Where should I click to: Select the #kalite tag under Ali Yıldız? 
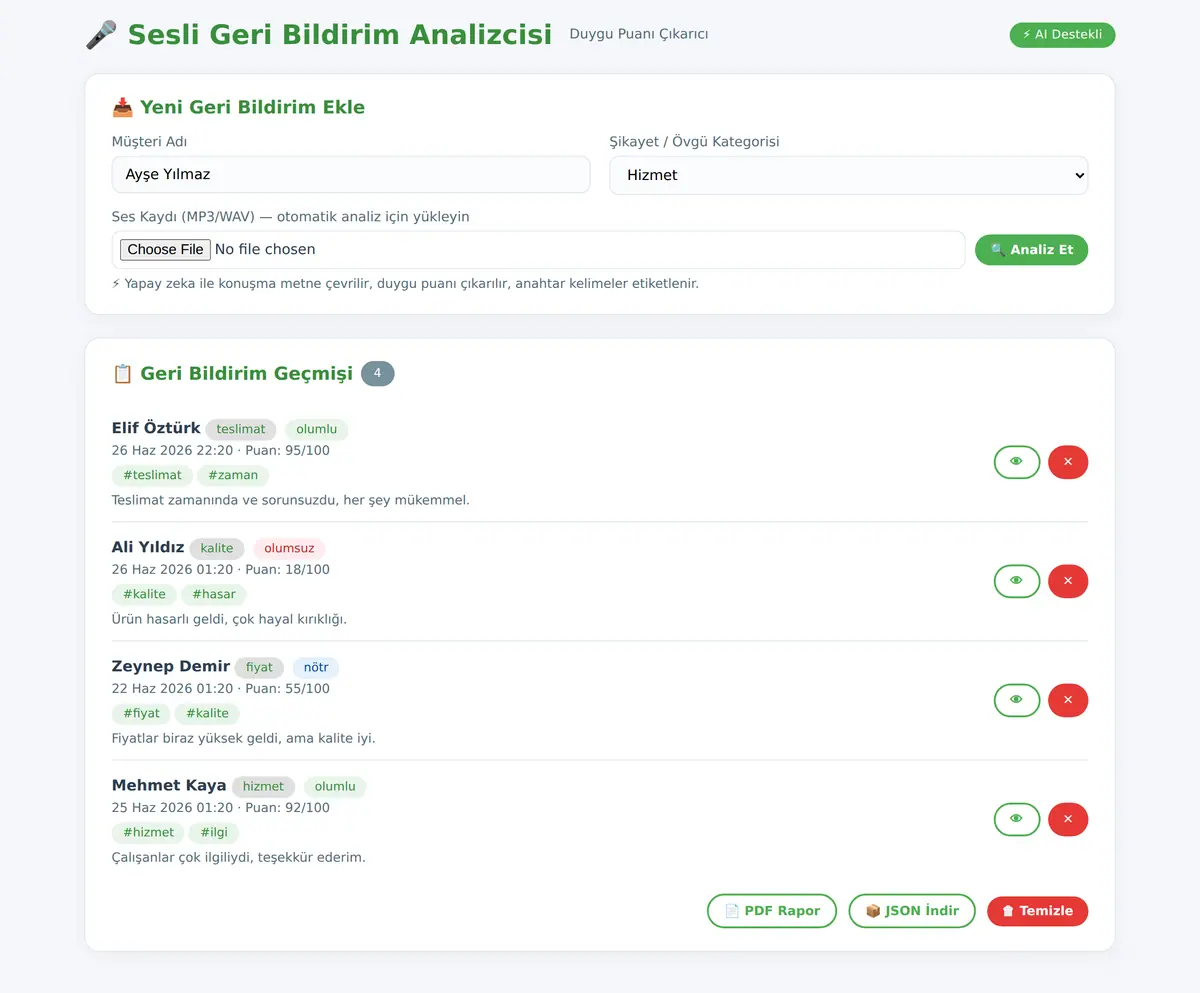(x=144, y=594)
